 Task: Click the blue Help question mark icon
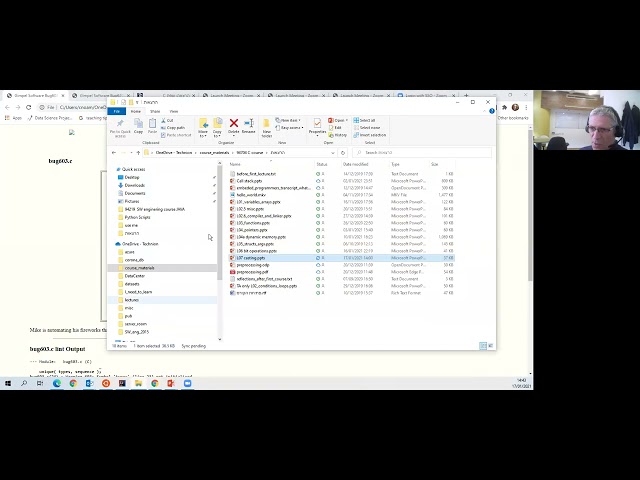point(492,111)
